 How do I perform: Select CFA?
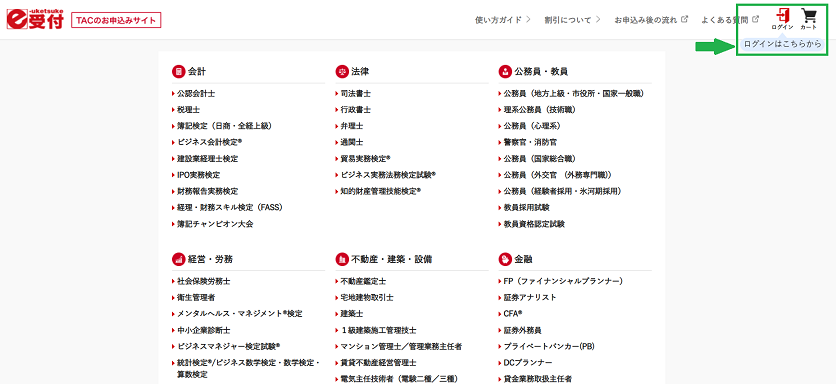[x=513, y=314]
